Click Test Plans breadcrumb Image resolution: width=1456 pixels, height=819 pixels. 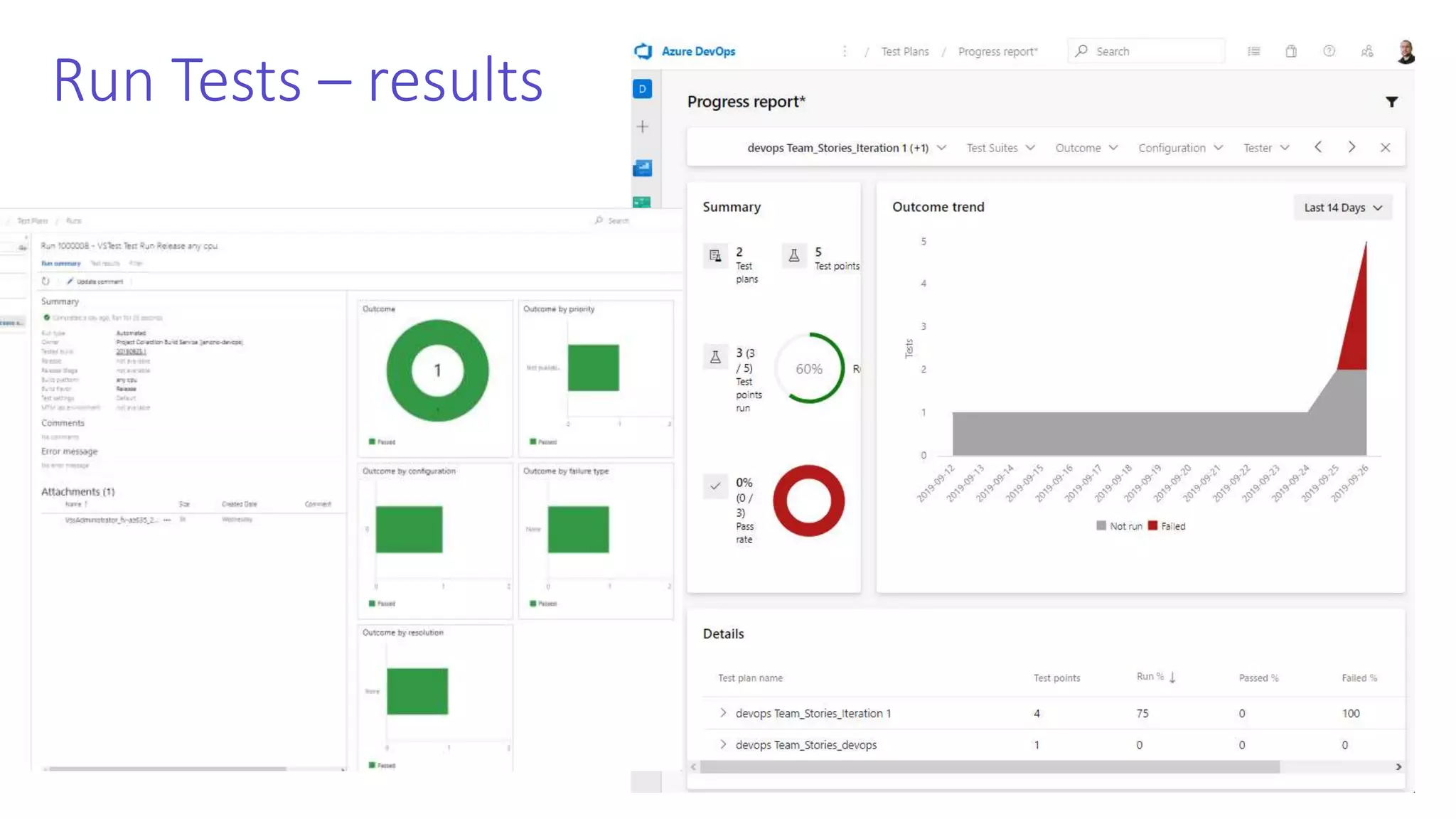904,51
